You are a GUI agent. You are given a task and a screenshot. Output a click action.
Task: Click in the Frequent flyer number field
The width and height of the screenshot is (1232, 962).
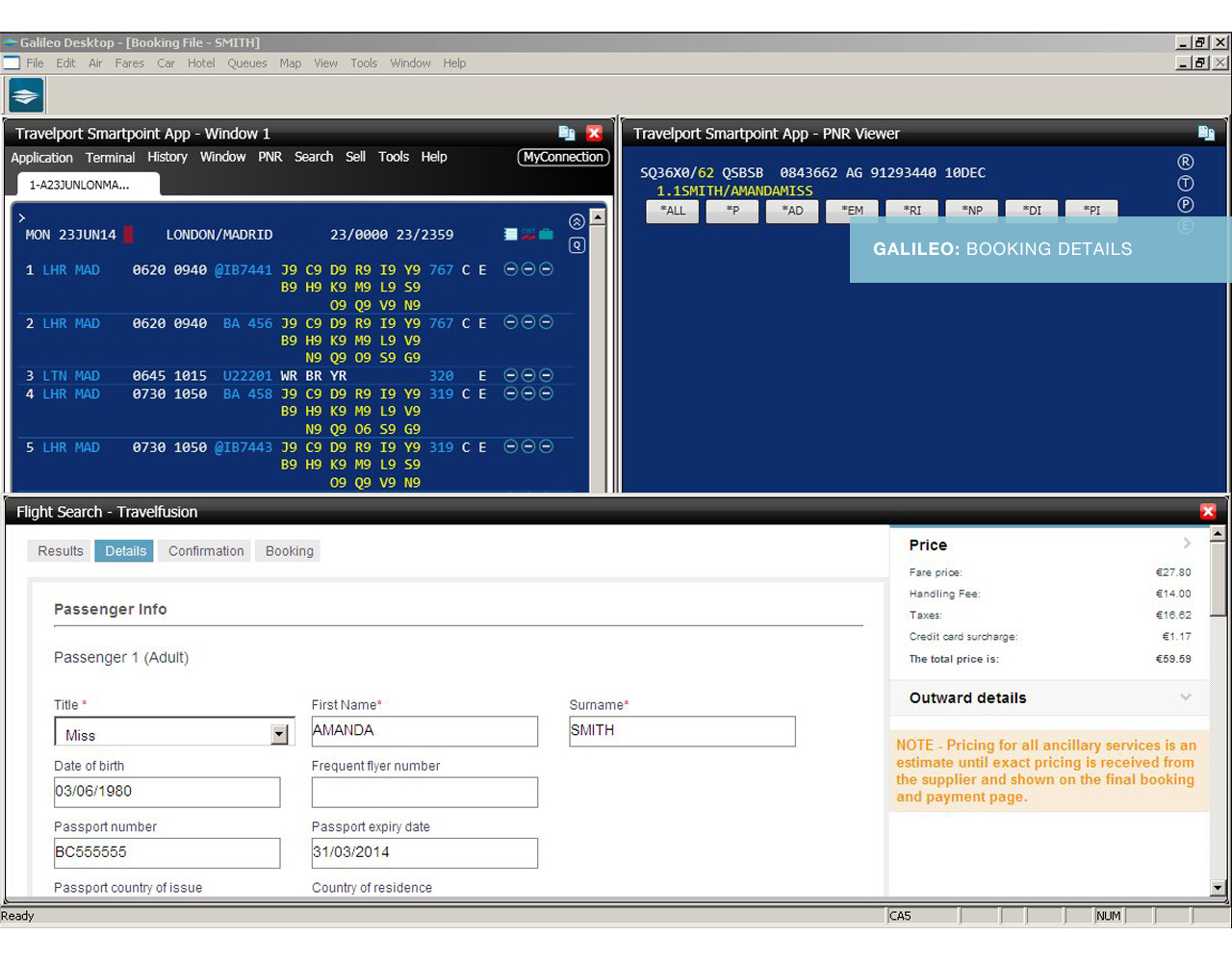coord(424,793)
